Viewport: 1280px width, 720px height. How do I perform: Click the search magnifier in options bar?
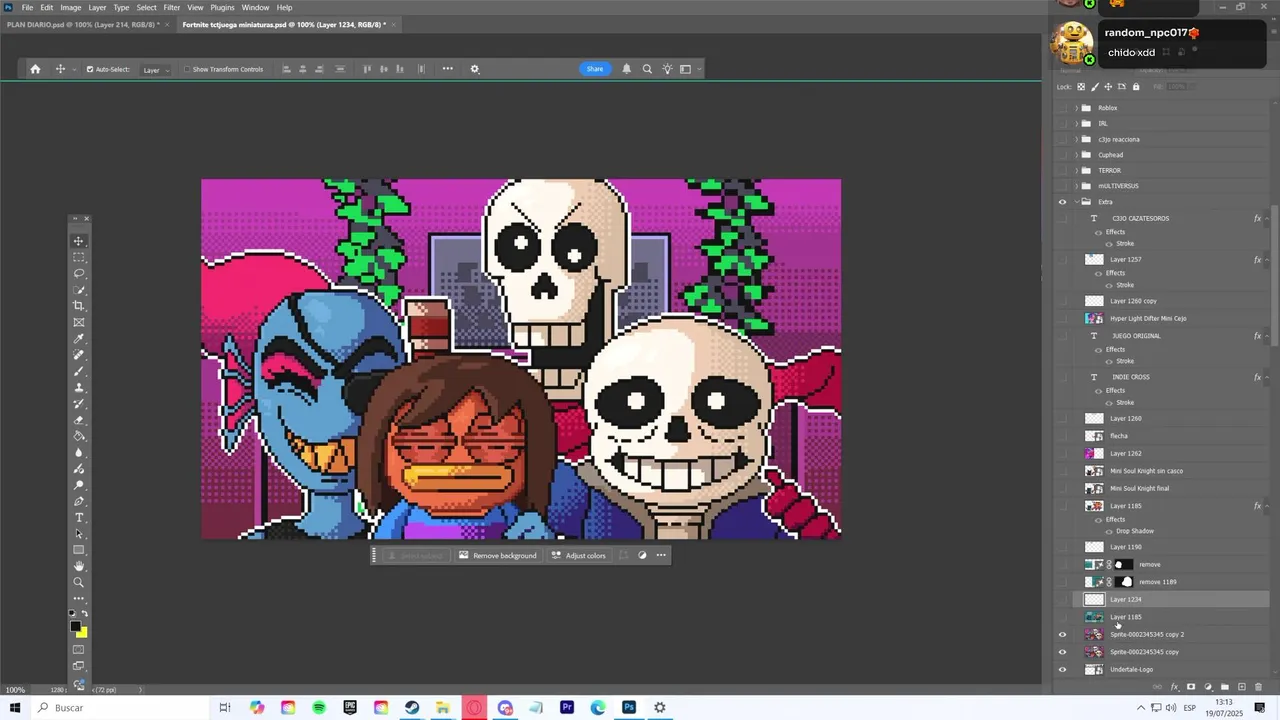647,69
